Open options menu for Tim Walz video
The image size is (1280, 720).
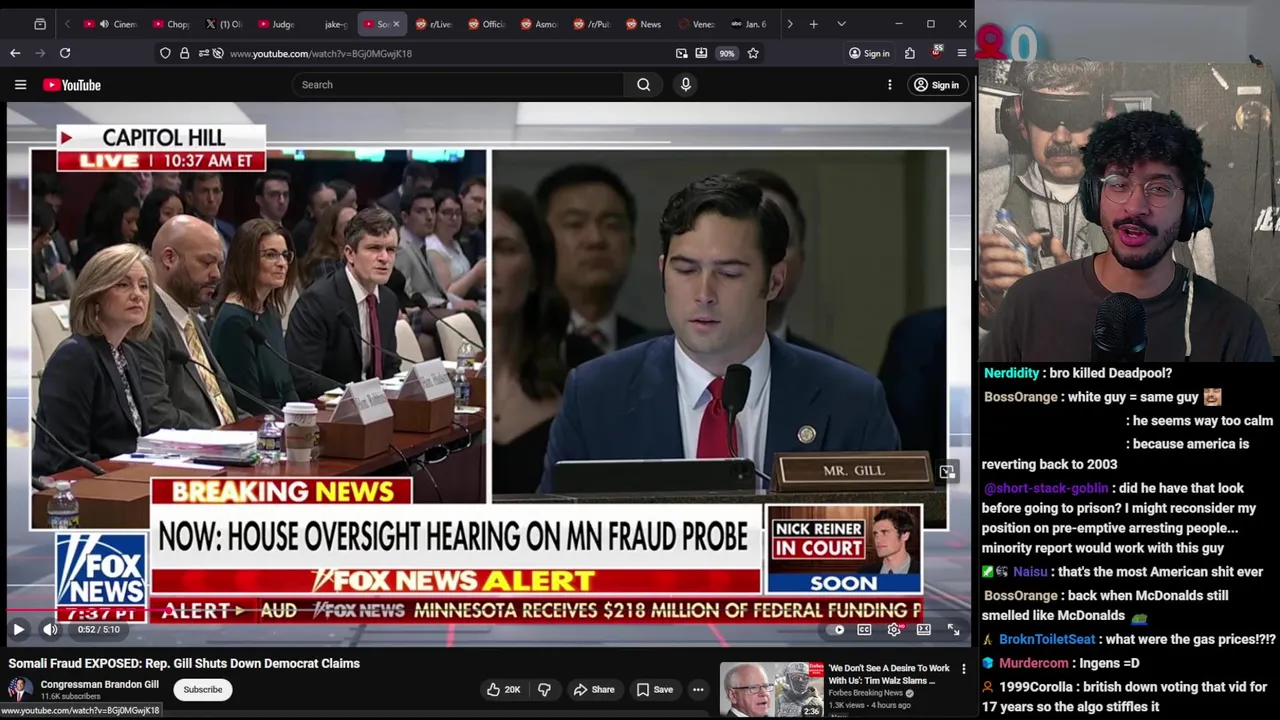pyautogui.click(x=964, y=668)
